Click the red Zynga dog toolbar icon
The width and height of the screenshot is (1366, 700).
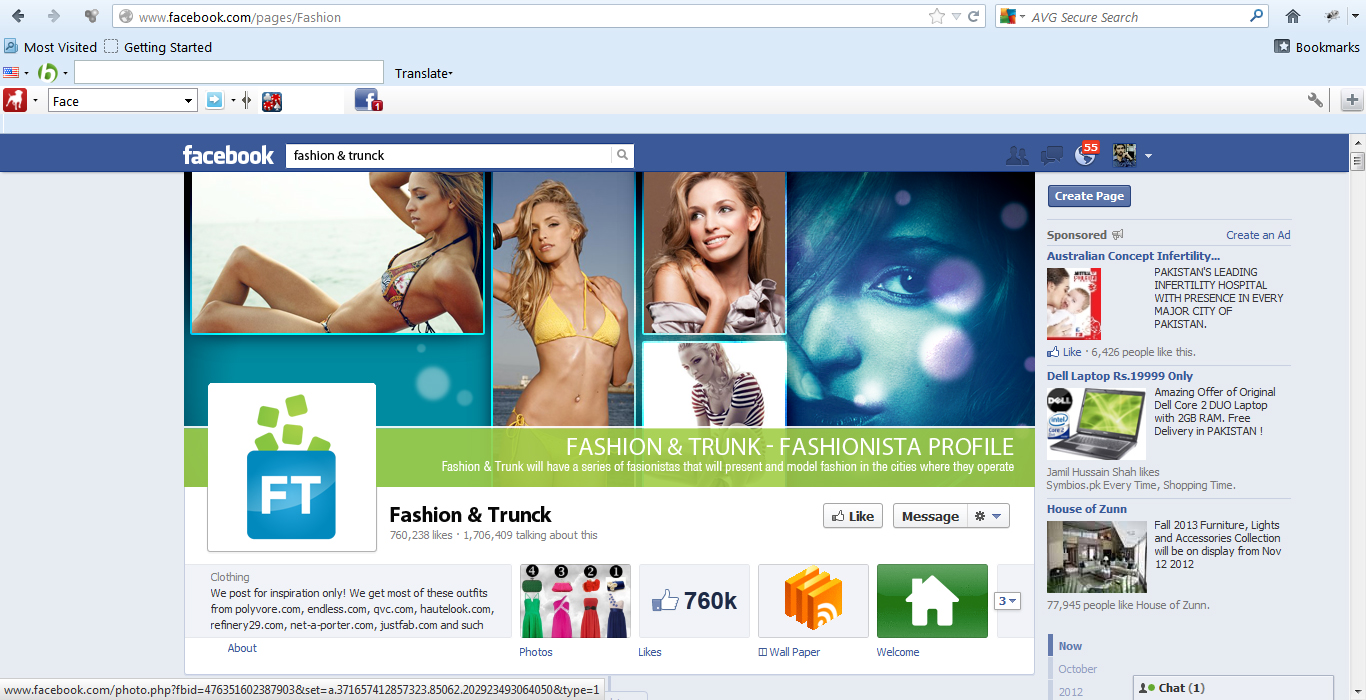coord(15,100)
